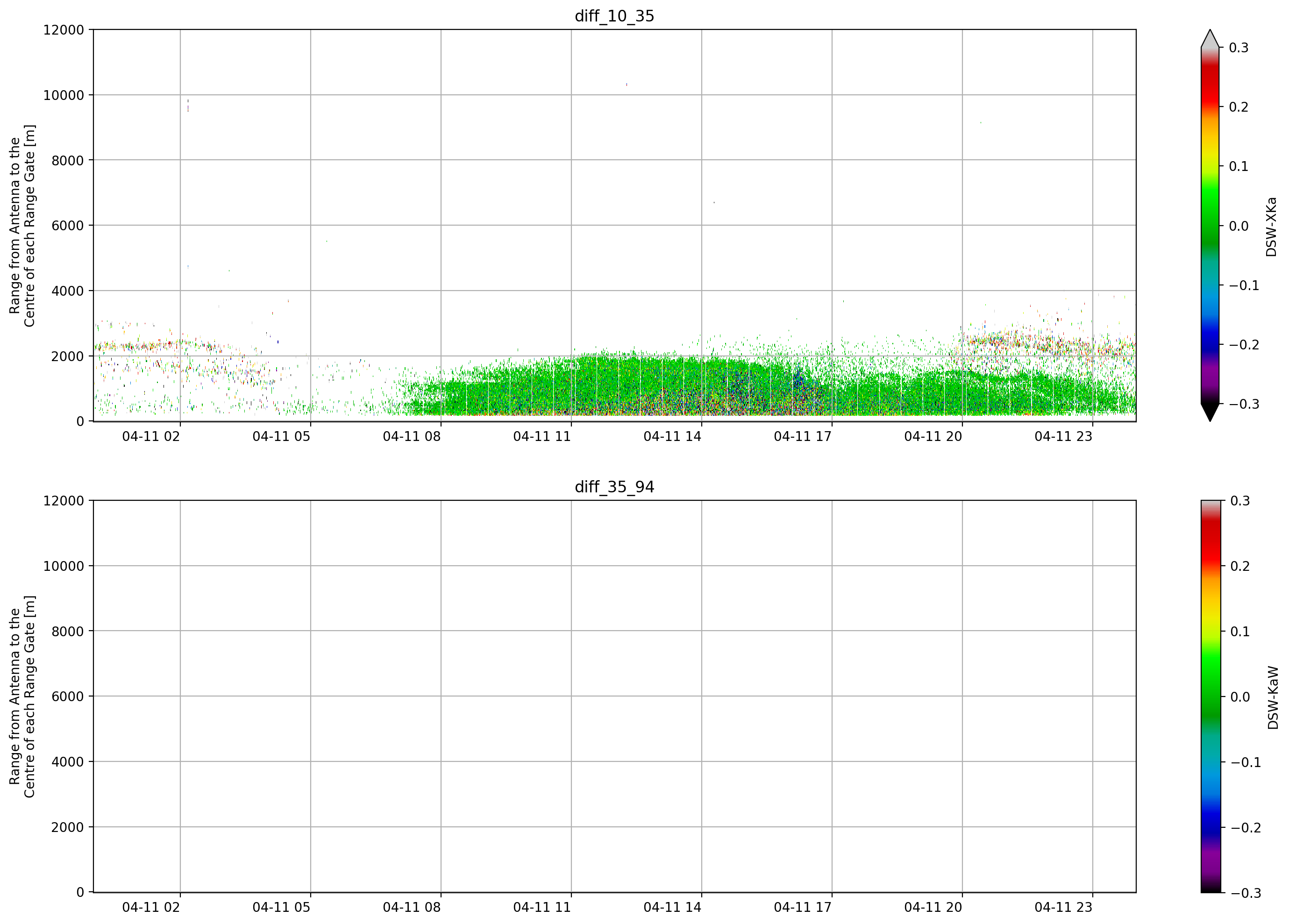Click the 04-11 20 x-tick under diff_35_94
Screen dimensions: 1289x924
click(x=933, y=908)
